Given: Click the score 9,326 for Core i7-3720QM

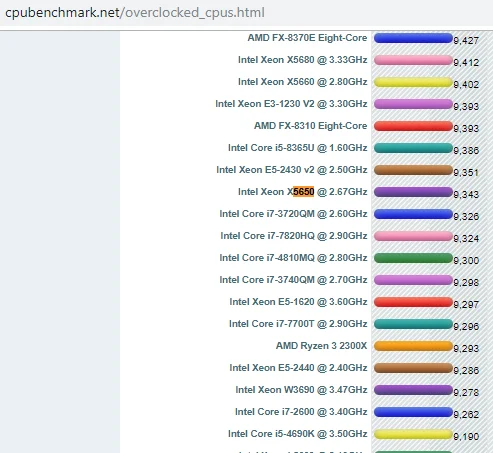Looking at the screenshot, I should click(466, 217).
